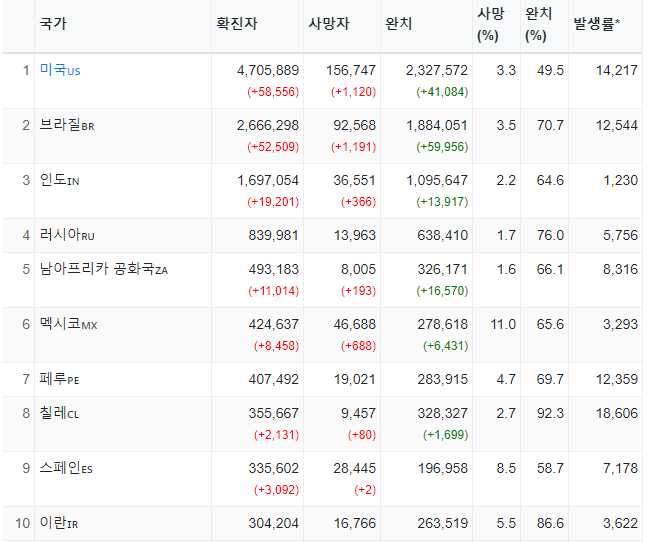Select the 이란 IR country name
647x543 pixels.
(x=59, y=523)
